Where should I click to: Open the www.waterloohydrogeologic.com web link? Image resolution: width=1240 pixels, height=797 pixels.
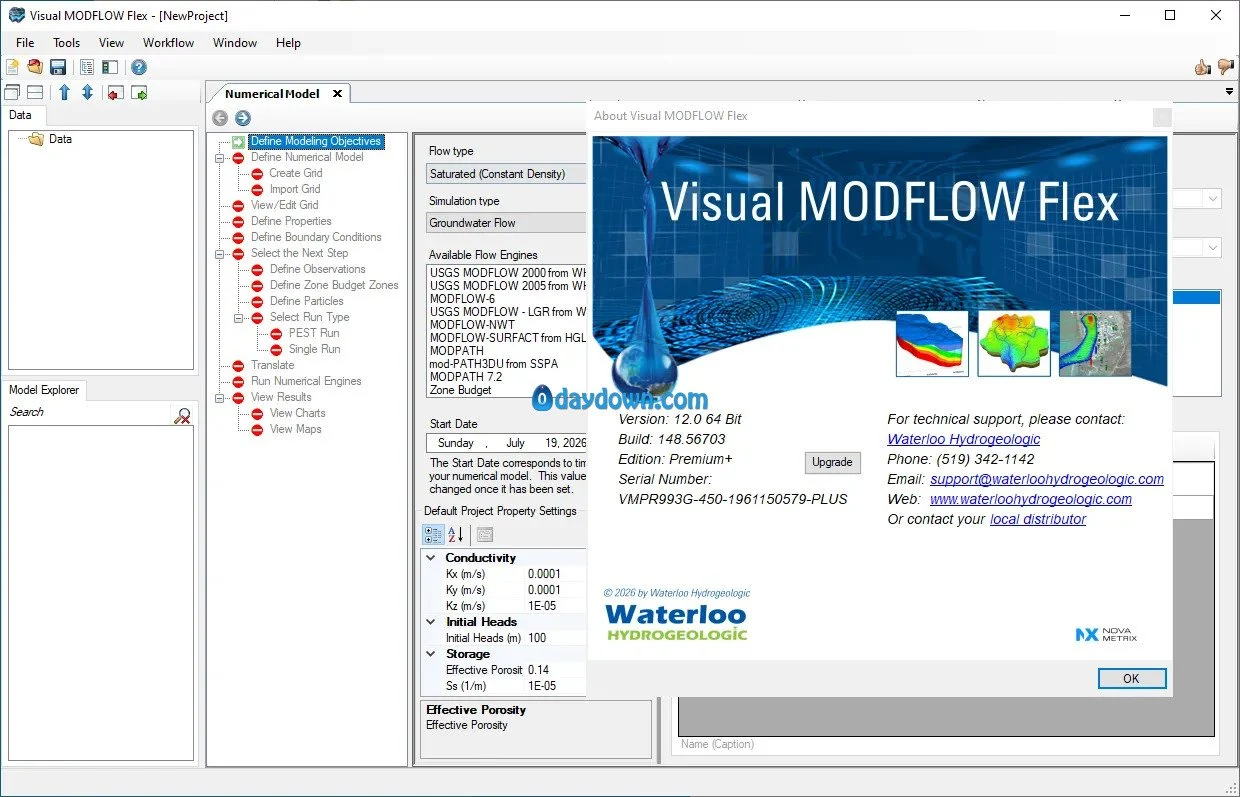point(1031,499)
